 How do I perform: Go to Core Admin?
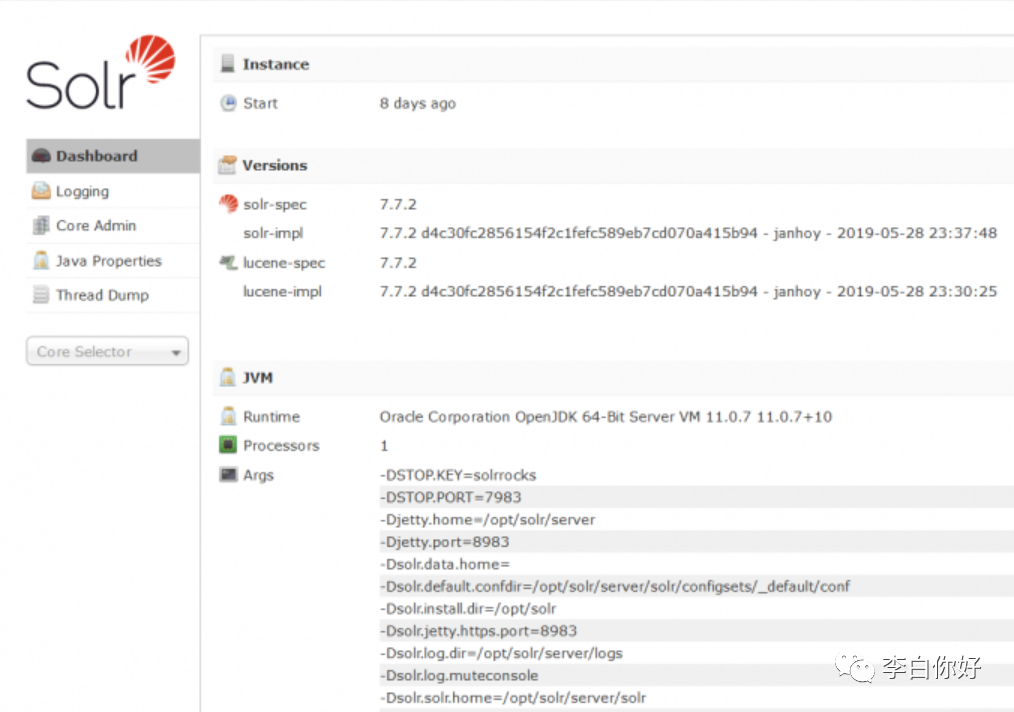pyautogui.click(x=113, y=226)
